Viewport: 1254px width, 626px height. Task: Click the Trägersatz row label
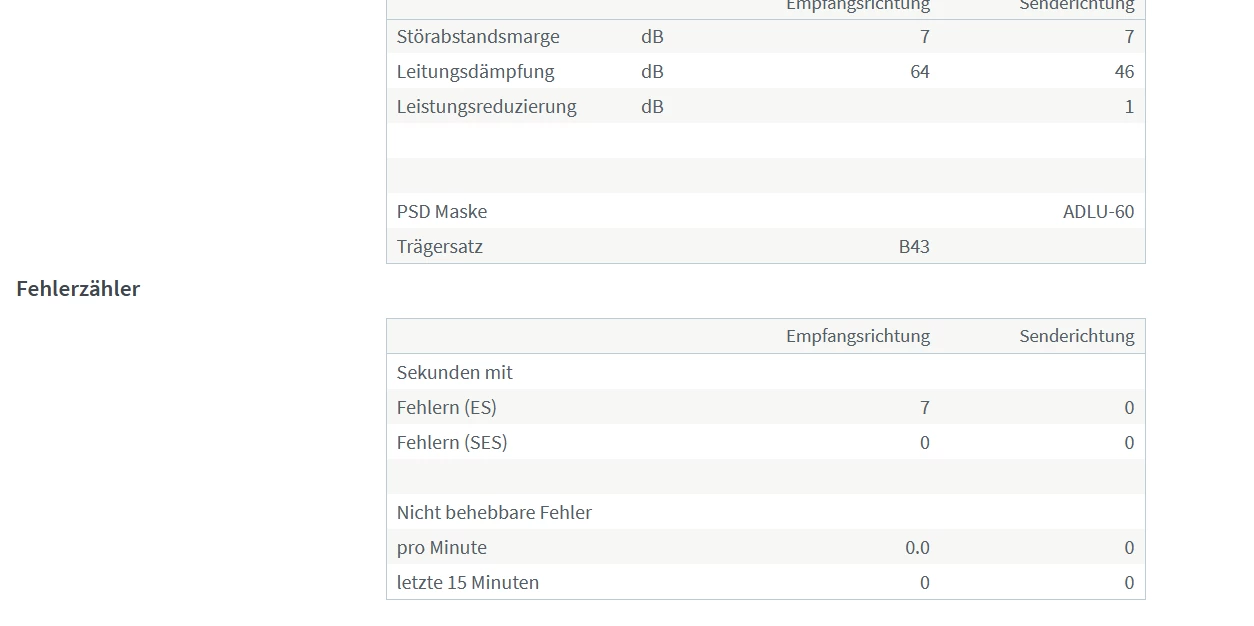440,247
